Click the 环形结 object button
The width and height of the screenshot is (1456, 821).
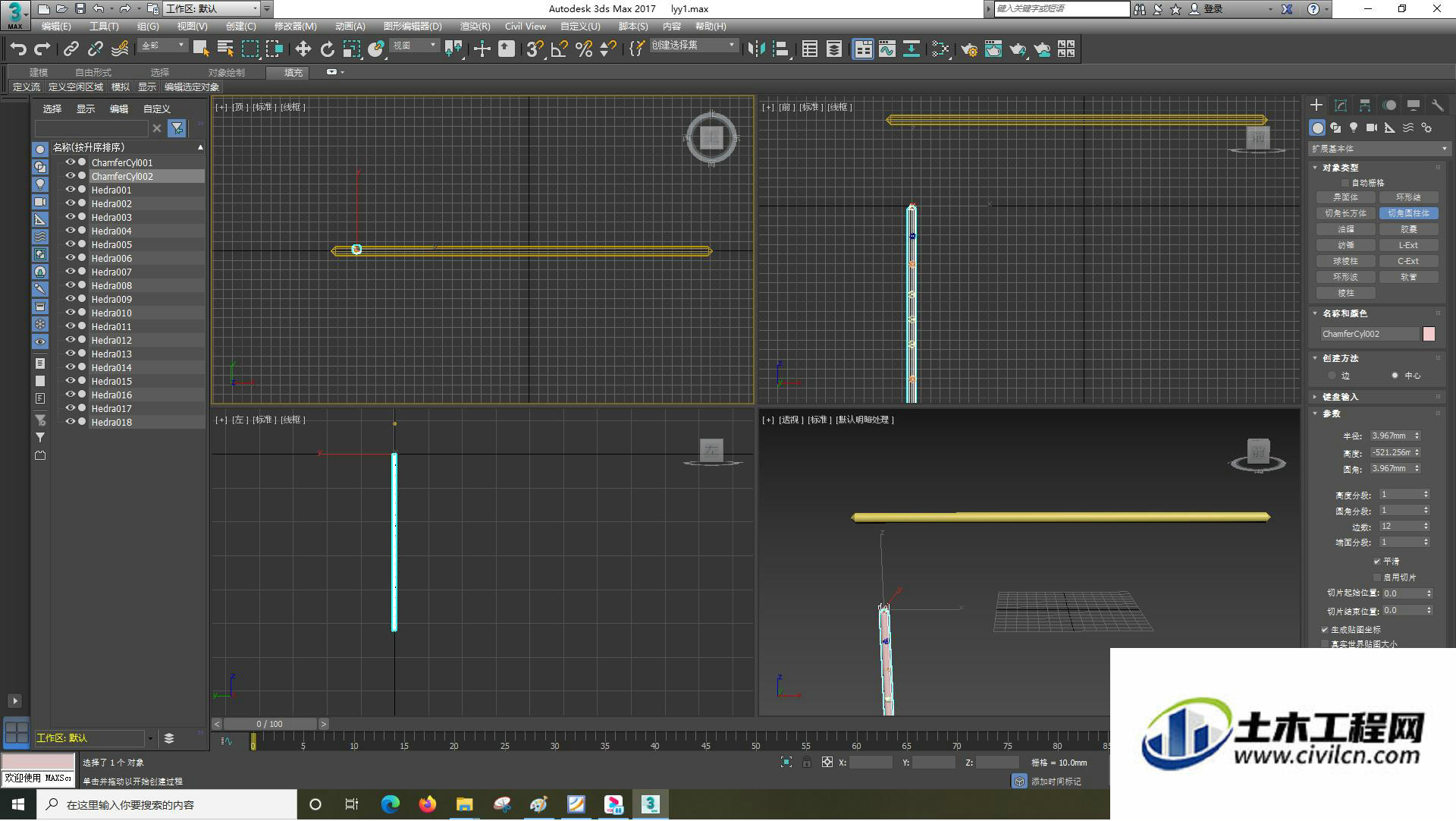(1408, 197)
